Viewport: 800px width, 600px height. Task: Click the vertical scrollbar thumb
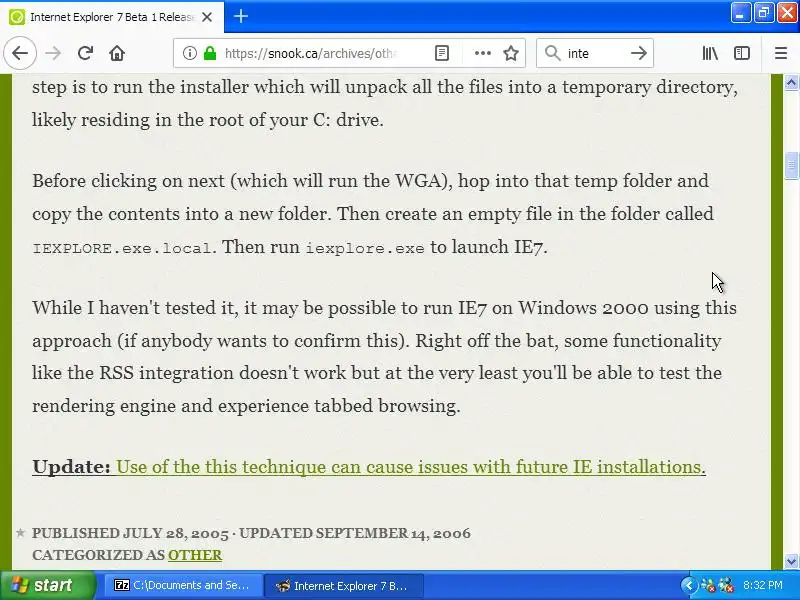791,165
